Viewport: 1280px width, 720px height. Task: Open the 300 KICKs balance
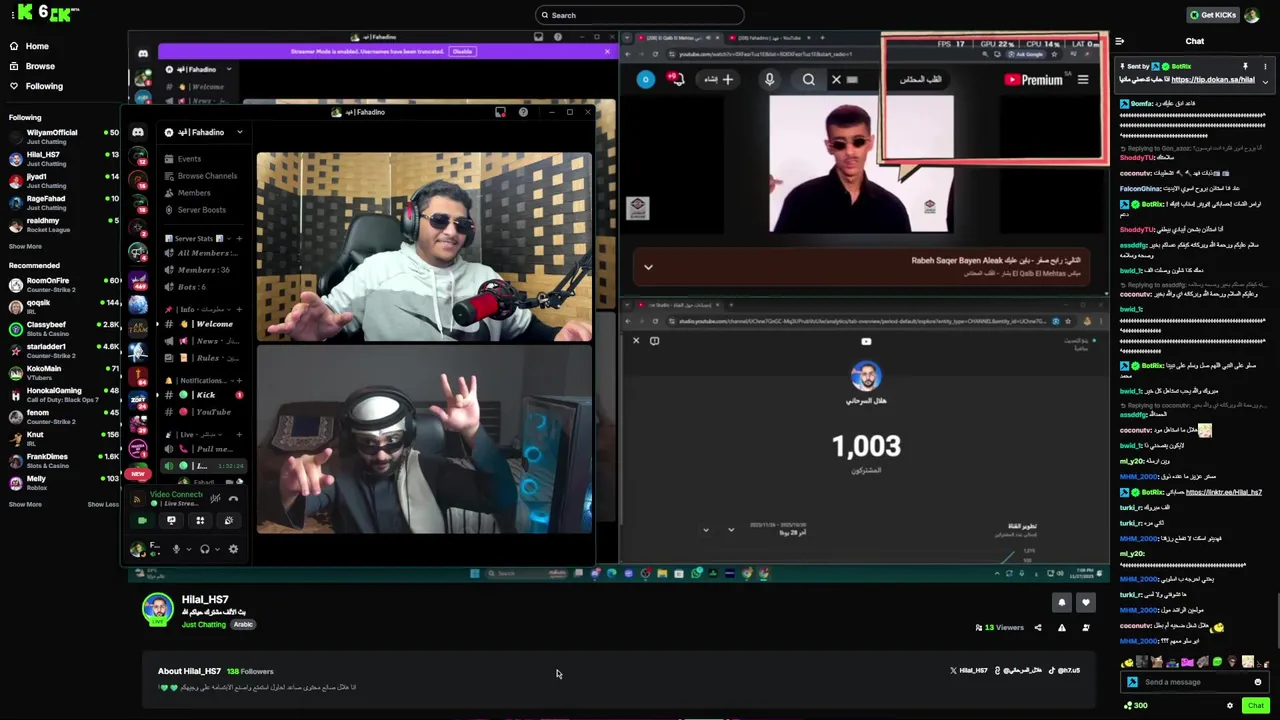[x=1135, y=705]
